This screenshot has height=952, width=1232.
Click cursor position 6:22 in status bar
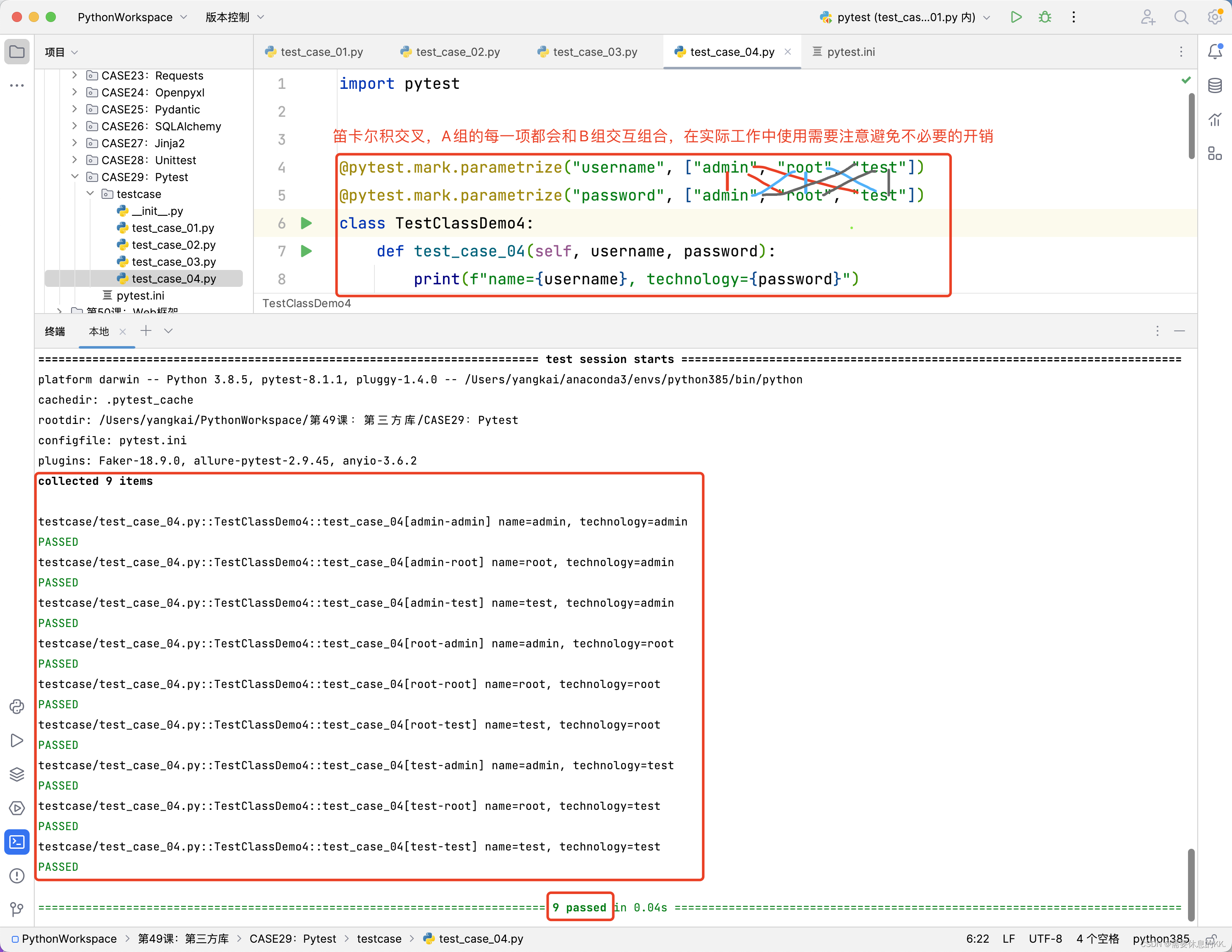click(x=977, y=938)
